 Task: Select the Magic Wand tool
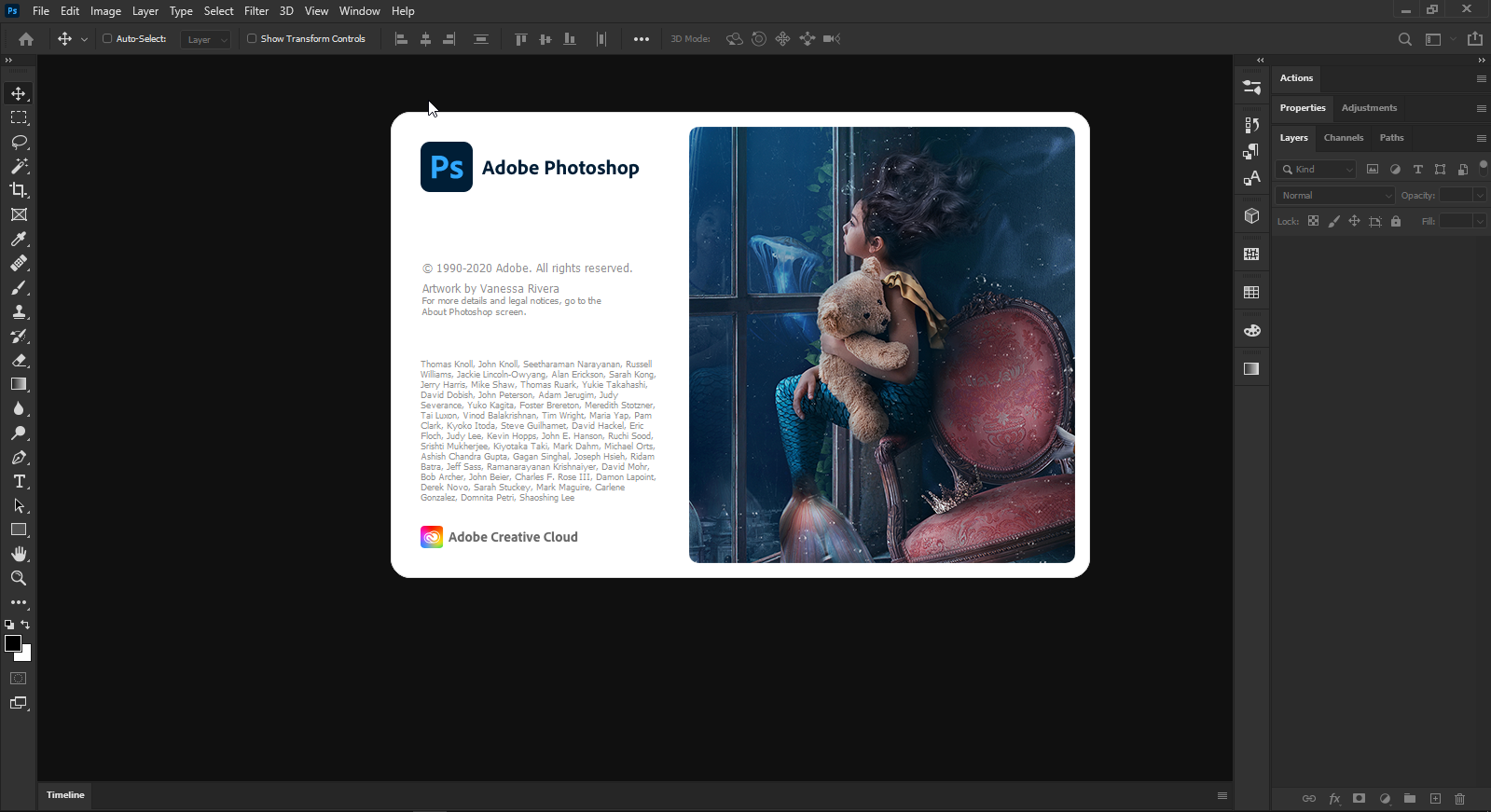coord(19,166)
